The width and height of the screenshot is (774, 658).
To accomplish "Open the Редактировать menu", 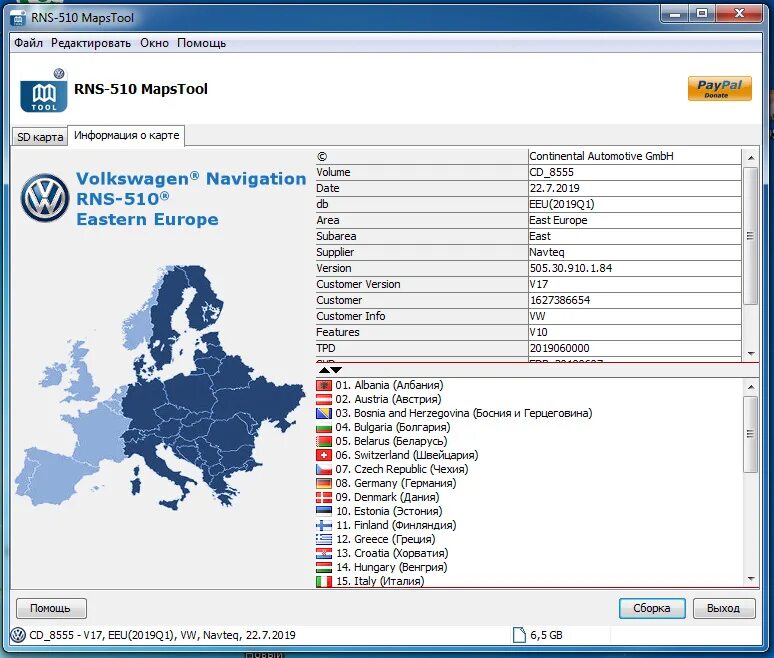I will tap(91, 43).
